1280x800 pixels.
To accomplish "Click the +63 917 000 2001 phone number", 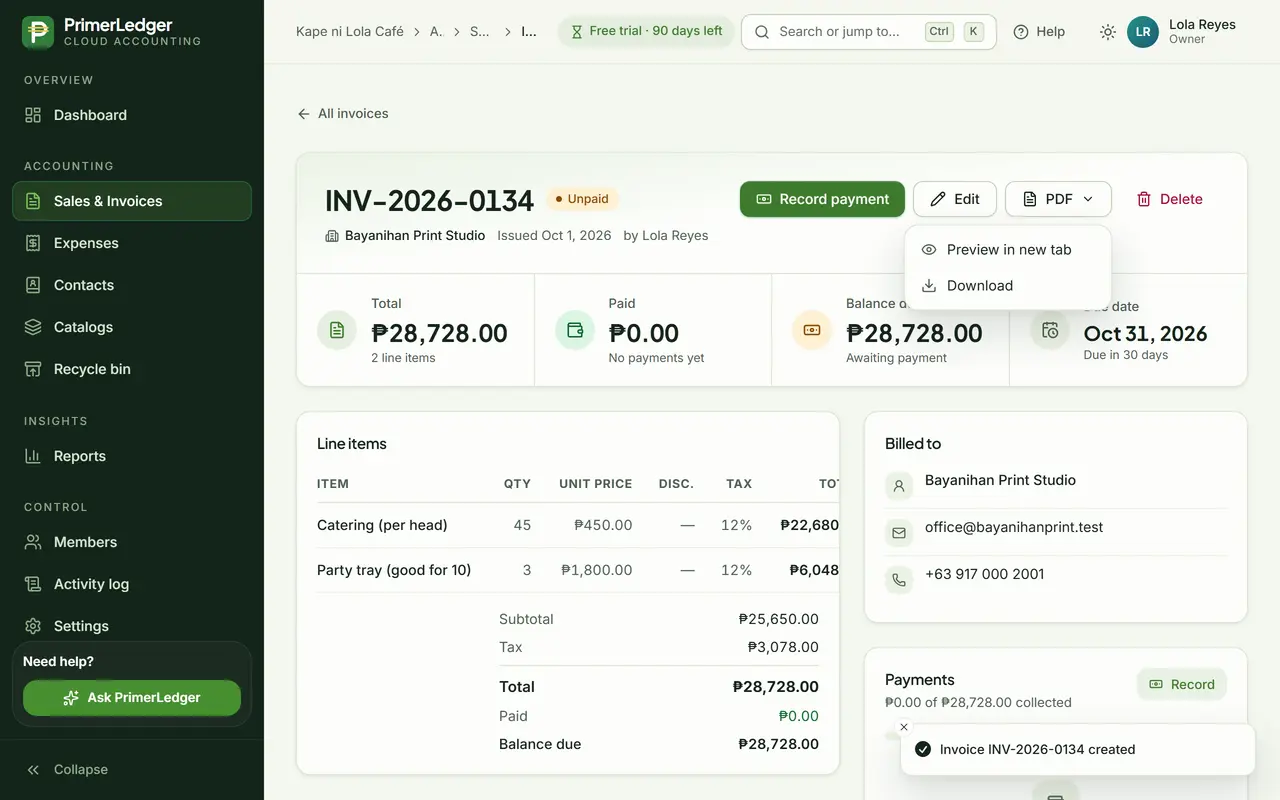I will 984,574.
